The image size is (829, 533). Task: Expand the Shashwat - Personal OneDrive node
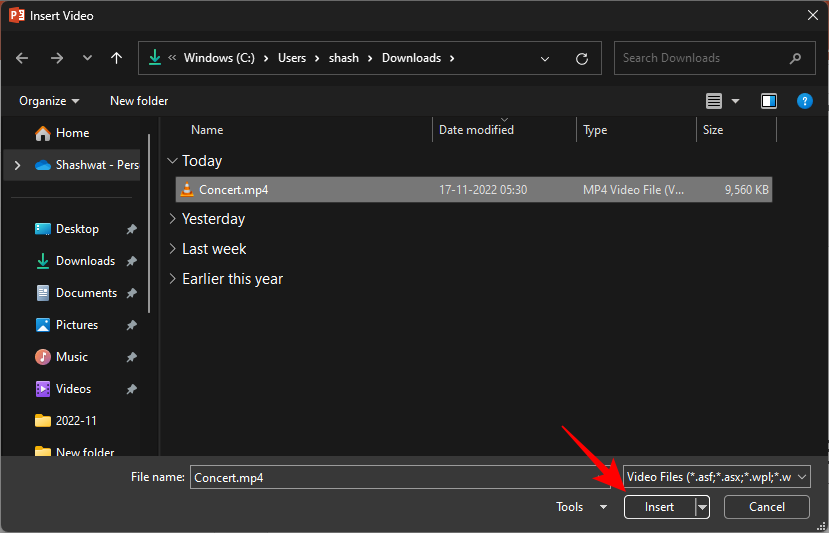click(17, 166)
